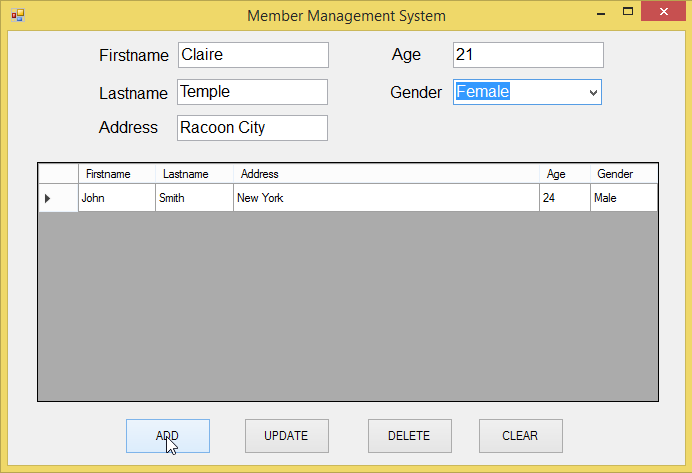Click the New York address cell
The width and height of the screenshot is (692, 473).
[386, 198]
